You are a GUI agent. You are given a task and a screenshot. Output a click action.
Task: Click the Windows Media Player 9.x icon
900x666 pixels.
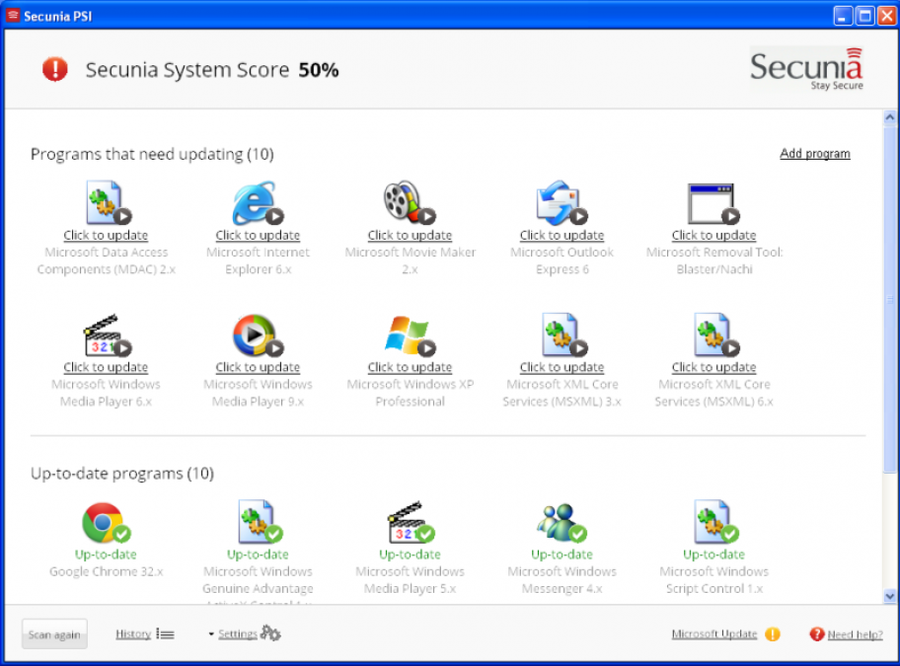(258, 335)
